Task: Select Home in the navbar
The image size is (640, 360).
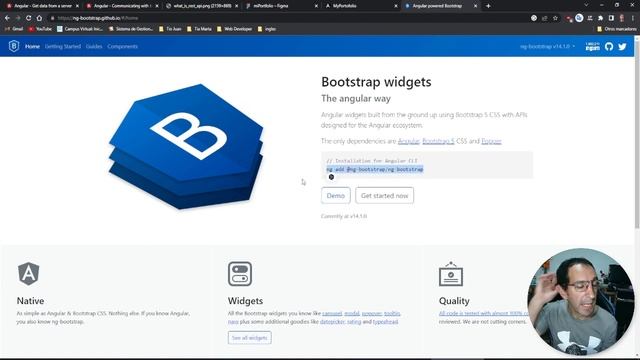Action: coord(32,47)
